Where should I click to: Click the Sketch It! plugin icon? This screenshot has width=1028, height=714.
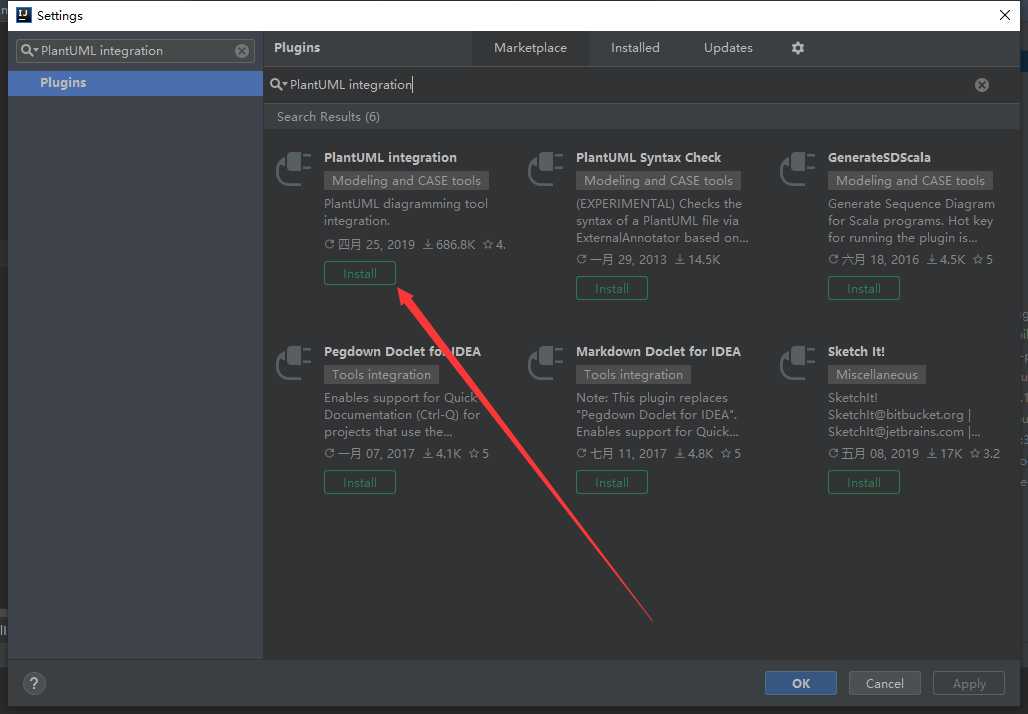point(797,363)
